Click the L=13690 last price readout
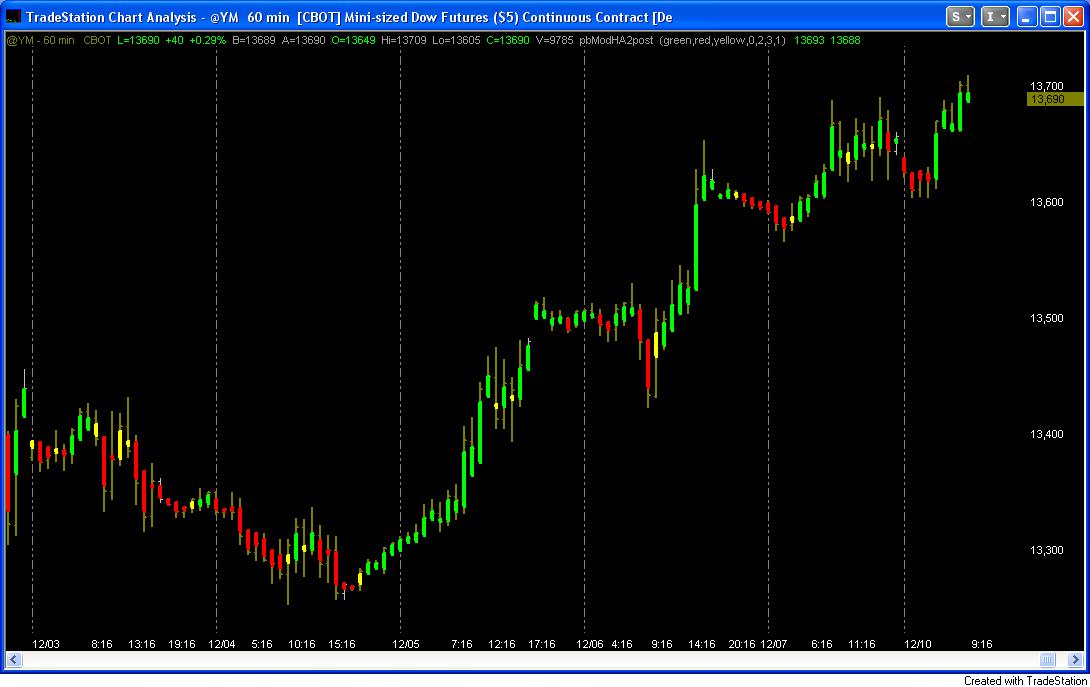 click(138, 40)
